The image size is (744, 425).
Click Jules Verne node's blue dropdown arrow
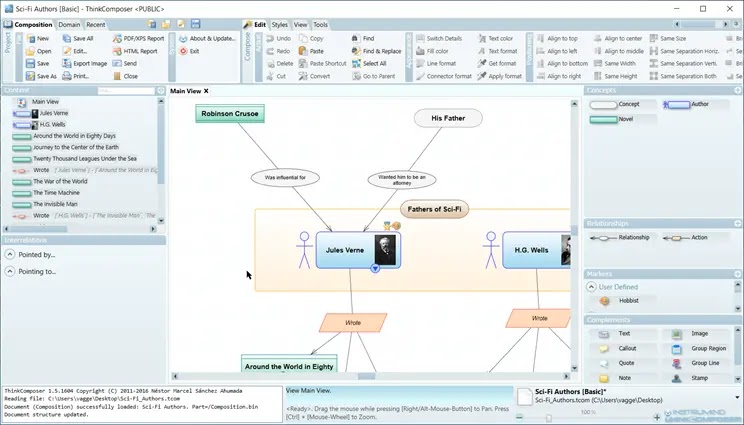pos(375,268)
